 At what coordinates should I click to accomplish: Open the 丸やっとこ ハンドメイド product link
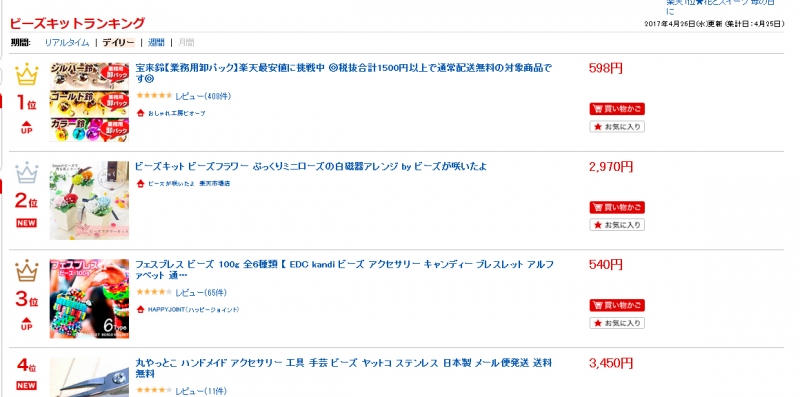point(343,368)
